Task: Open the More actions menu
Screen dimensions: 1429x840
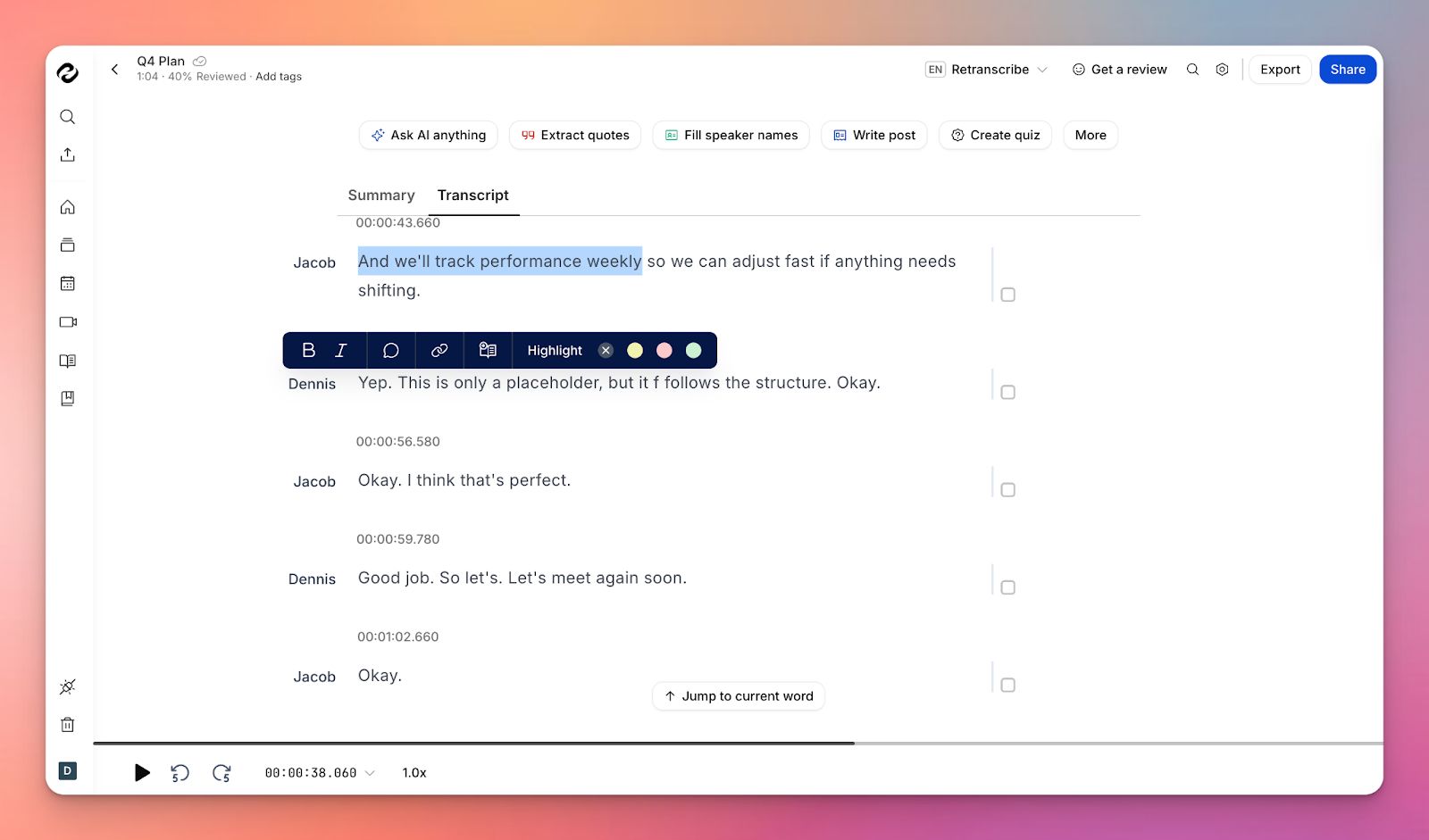Action: click(1090, 135)
